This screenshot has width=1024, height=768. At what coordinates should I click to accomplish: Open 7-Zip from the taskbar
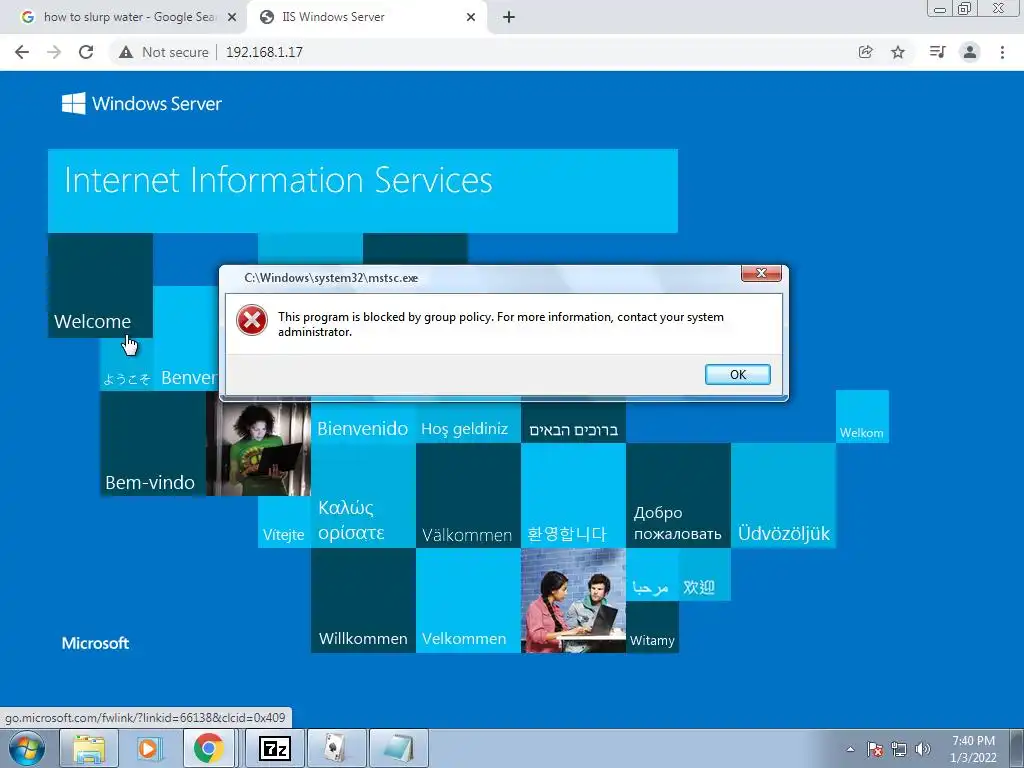click(x=274, y=748)
